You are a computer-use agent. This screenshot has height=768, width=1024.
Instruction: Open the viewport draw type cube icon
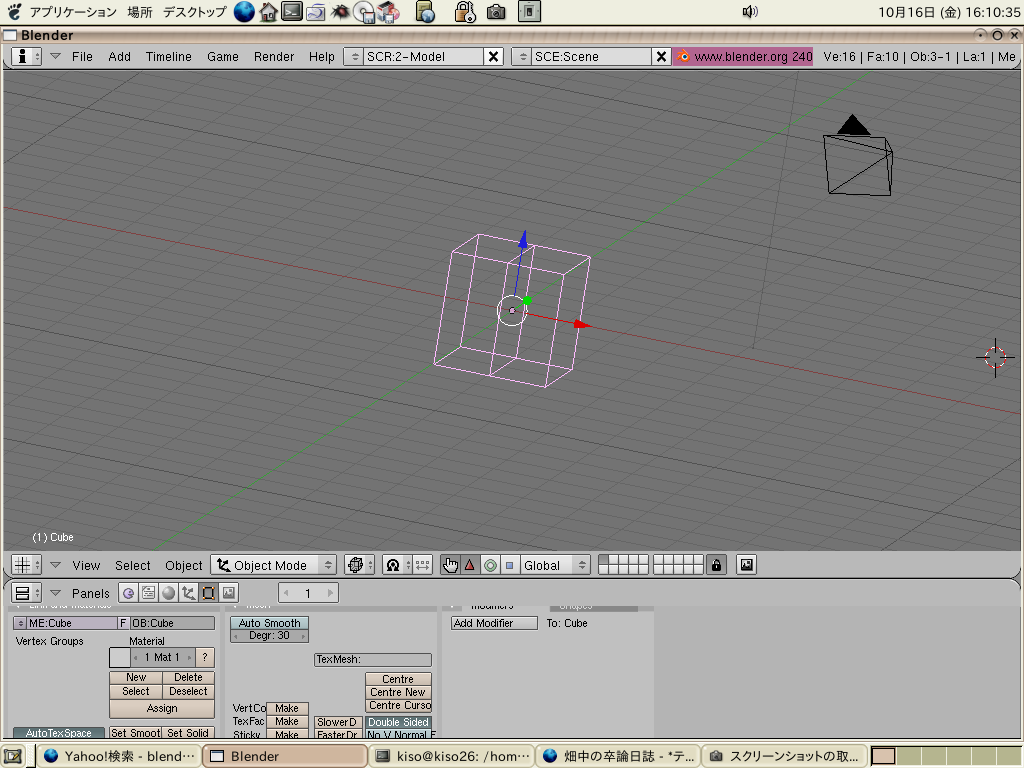[359, 565]
